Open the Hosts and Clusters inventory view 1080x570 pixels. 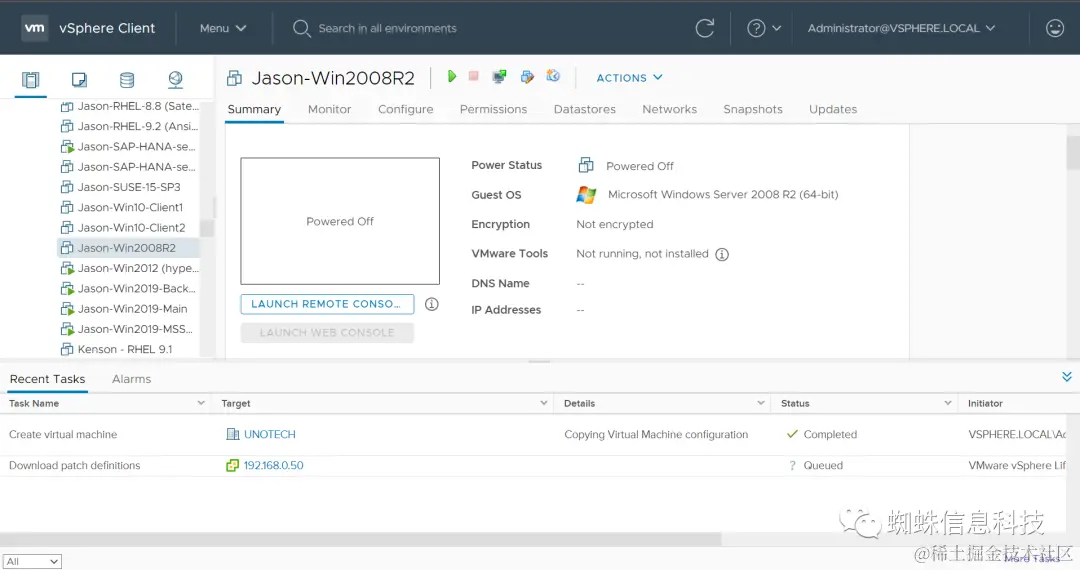click(30, 80)
